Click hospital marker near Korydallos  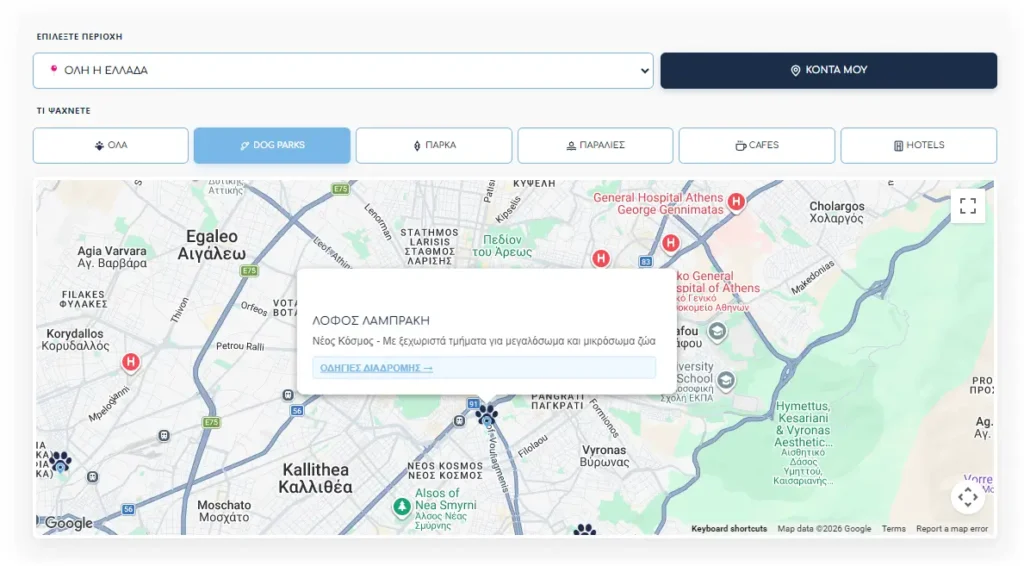pyautogui.click(x=131, y=362)
